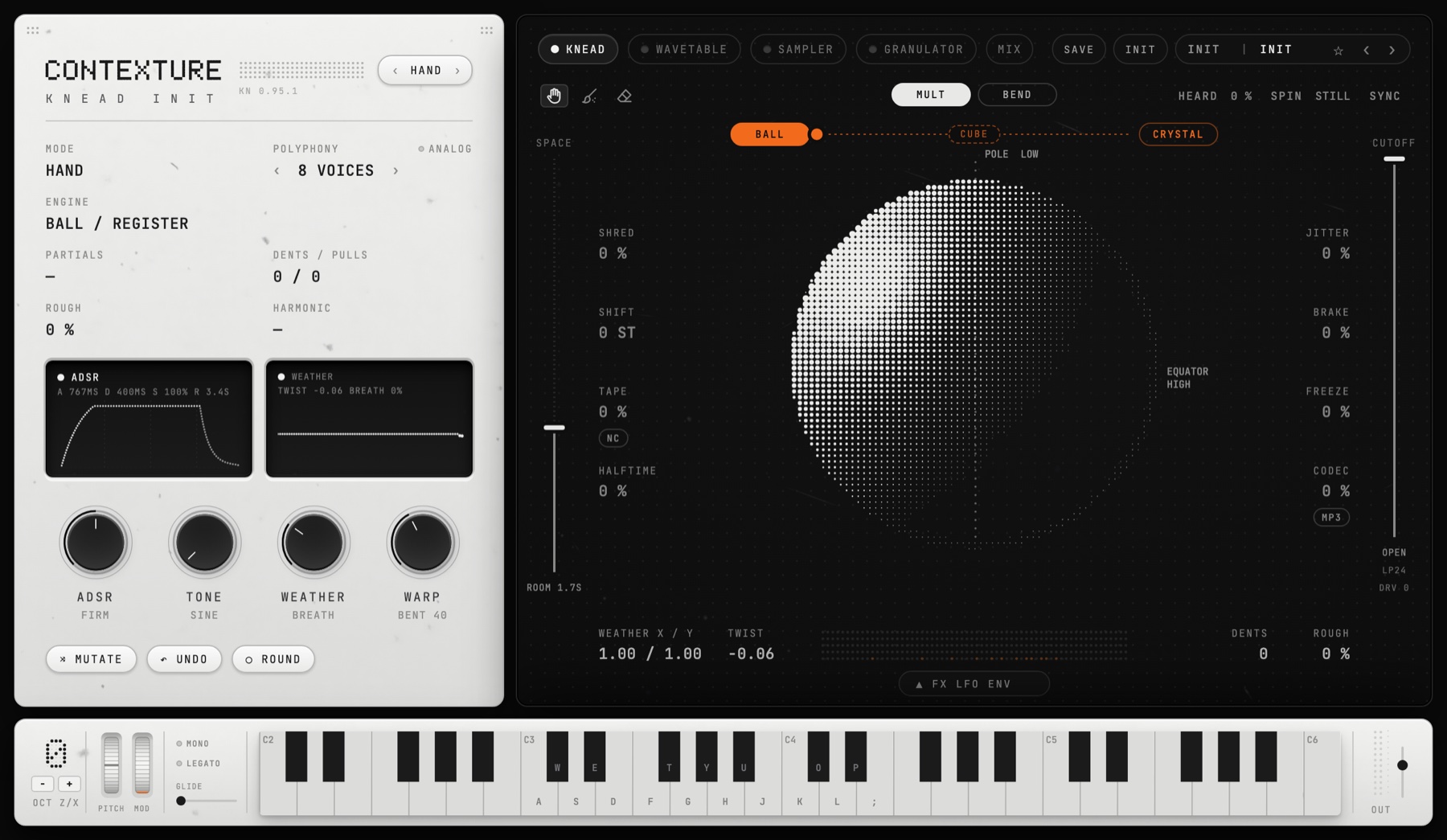
Task: Toggle the ADSR envelope display on
Action: (x=60, y=377)
